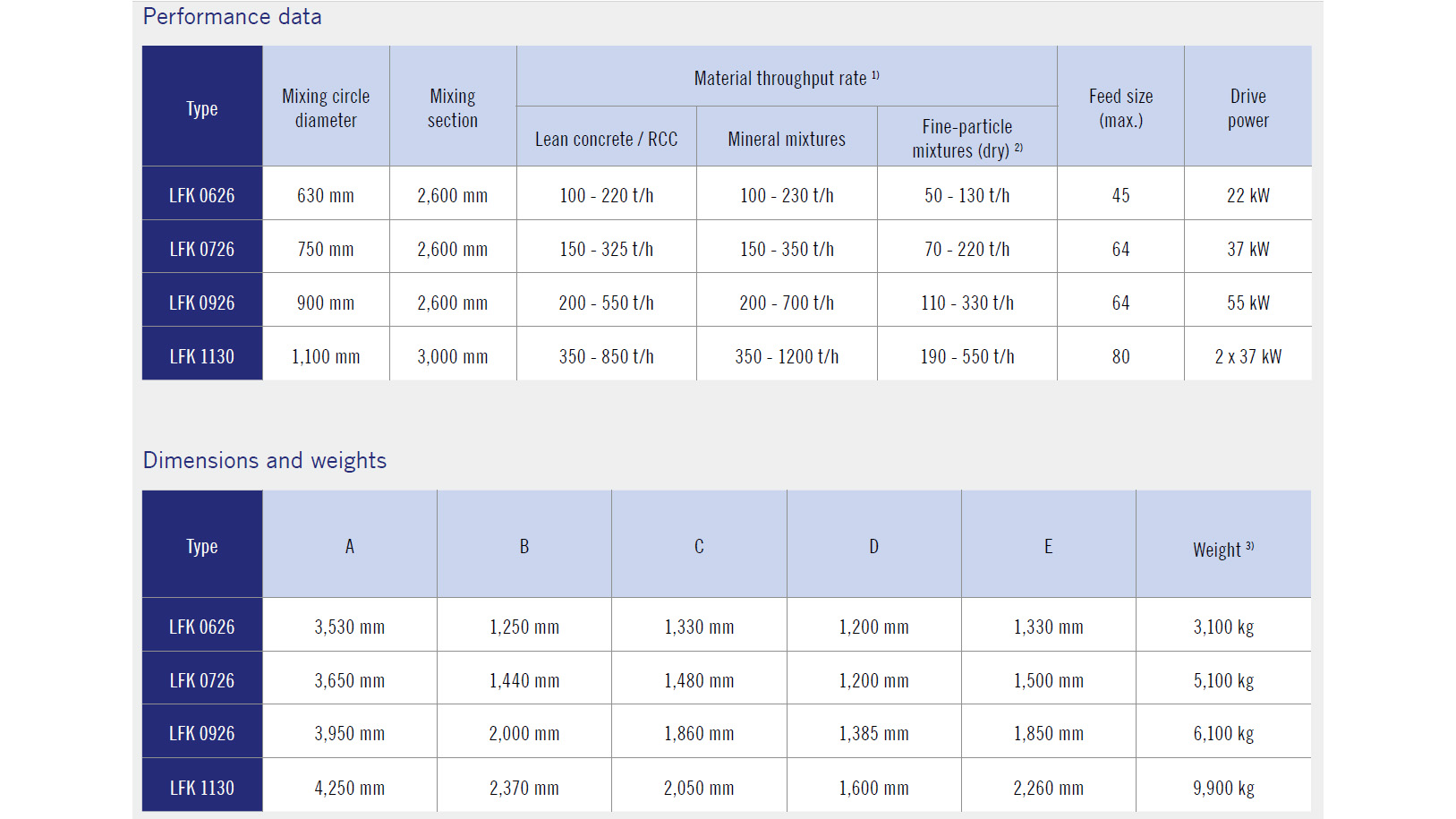Click the "1,385 mm" dimension D cell
Viewport: 1456px width, 819px height.
tap(873, 733)
